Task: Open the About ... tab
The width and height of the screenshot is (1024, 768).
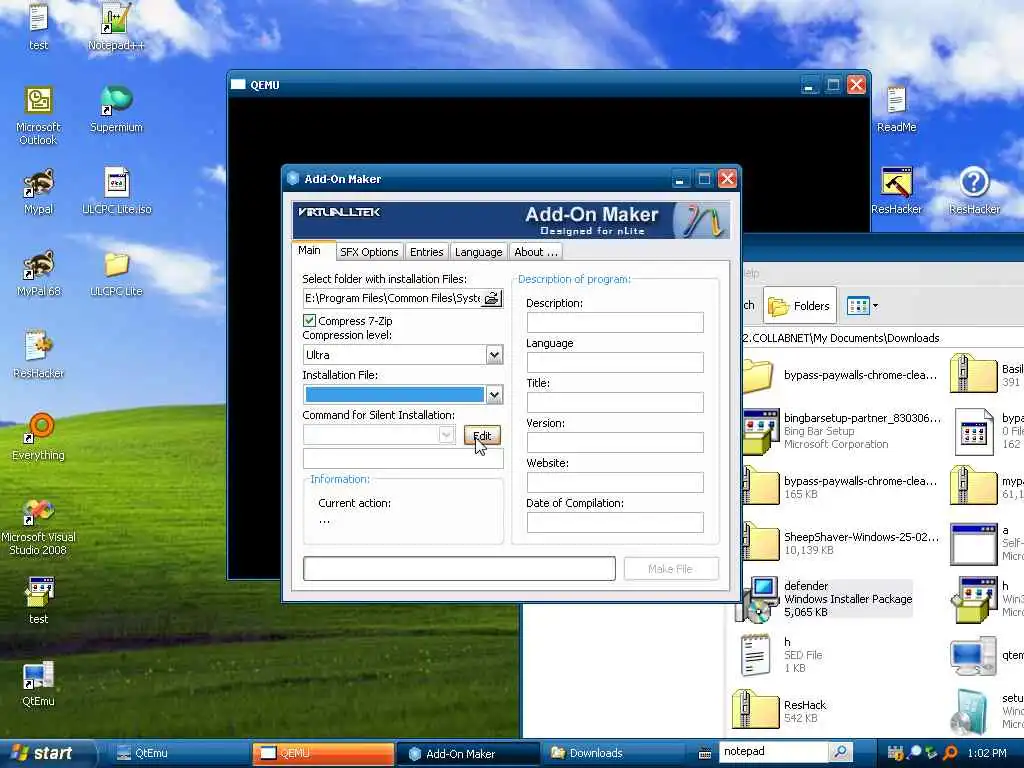Action: tap(536, 252)
